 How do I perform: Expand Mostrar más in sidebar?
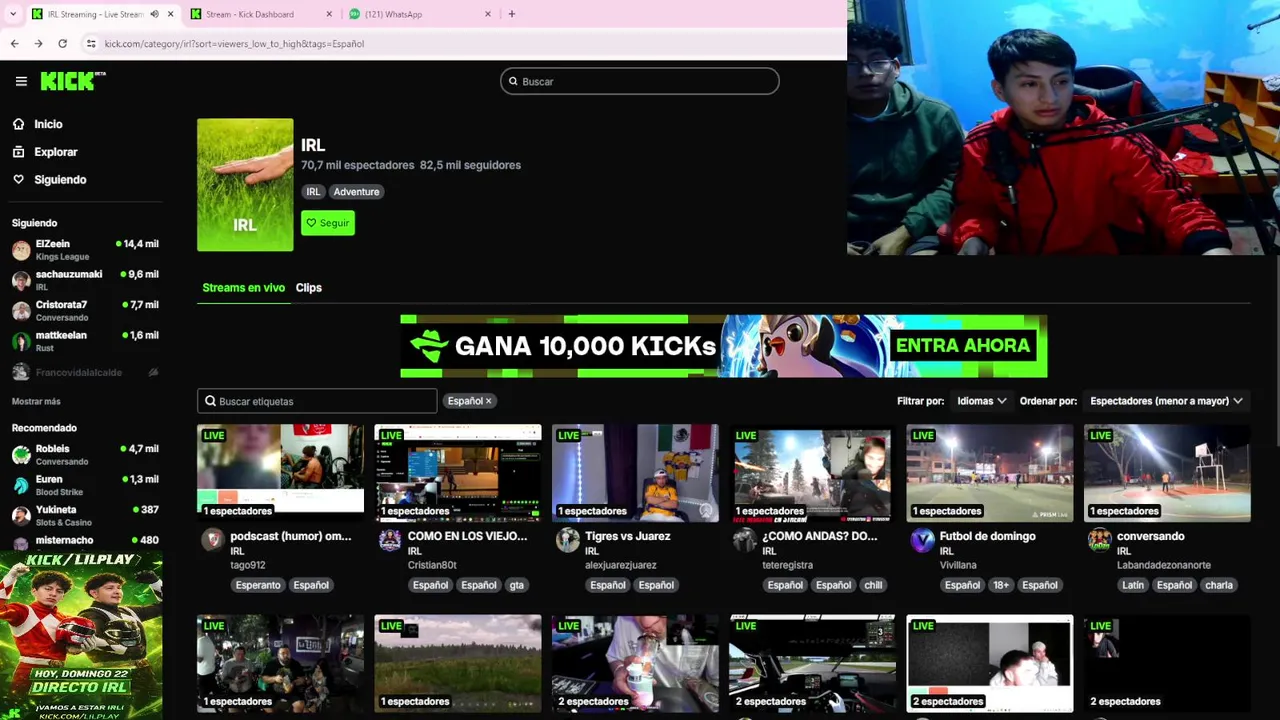click(x=36, y=401)
